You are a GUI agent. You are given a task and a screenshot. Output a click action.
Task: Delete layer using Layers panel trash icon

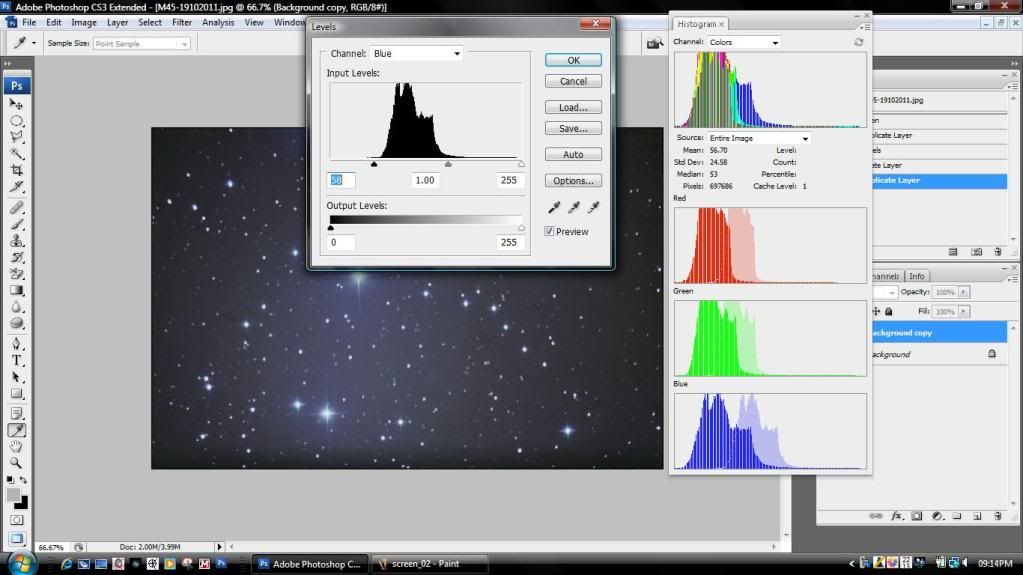click(997, 516)
